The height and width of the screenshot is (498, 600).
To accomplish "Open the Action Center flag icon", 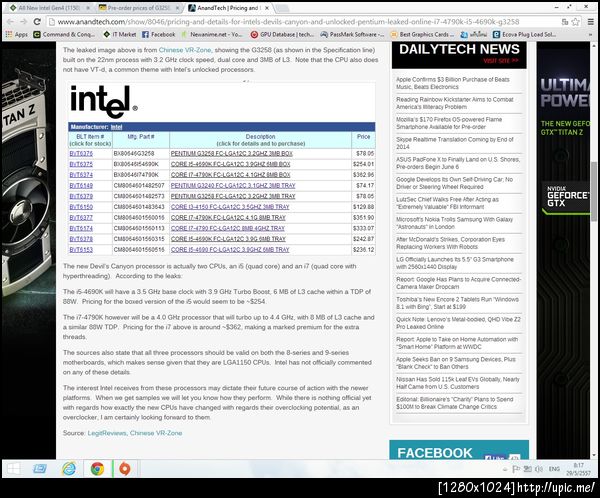I will point(516,469).
